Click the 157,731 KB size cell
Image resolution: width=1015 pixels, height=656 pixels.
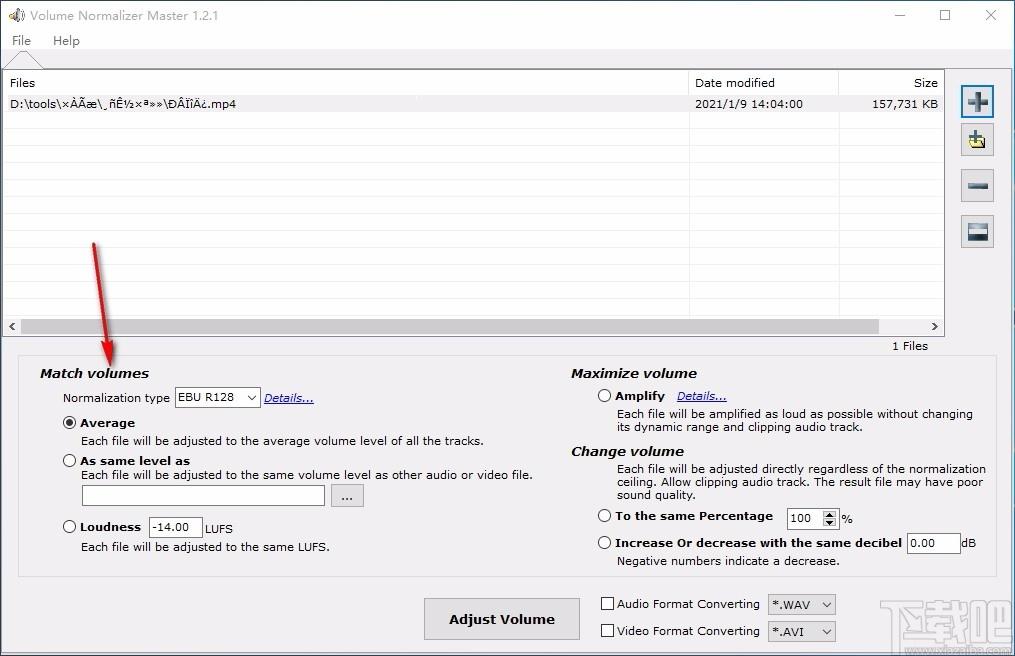click(x=904, y=104)
